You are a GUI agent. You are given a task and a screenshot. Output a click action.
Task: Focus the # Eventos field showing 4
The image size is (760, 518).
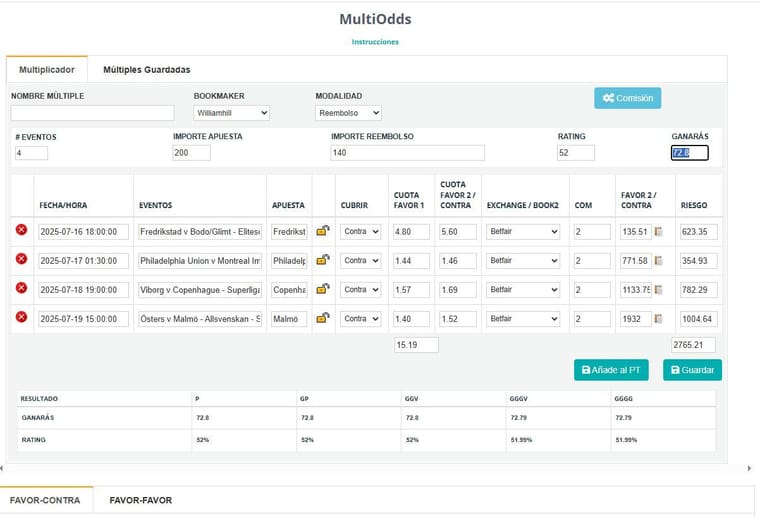[32, 153]
